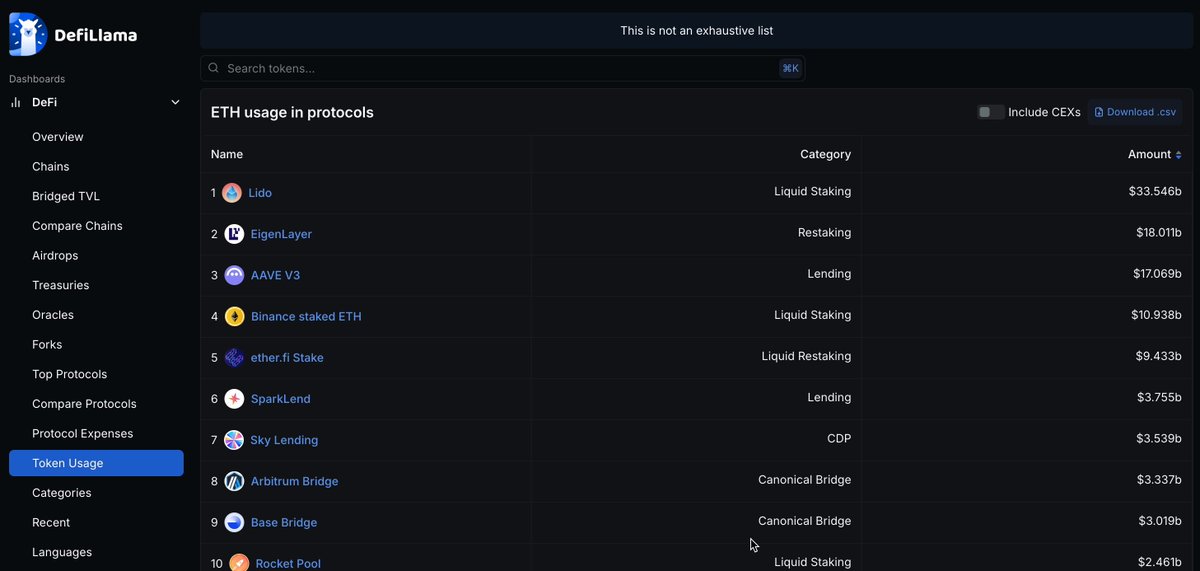The width and height of the screenshot is (1200, 571).
Task: Click the $17.069b amount
Action: coord(1156,274)
